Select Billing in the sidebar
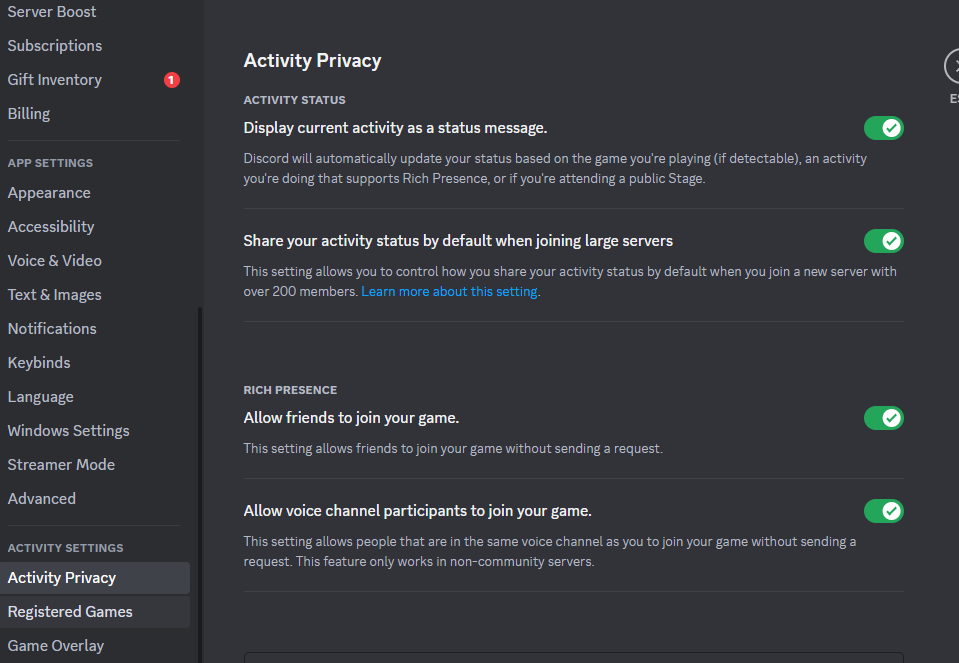Image resolution: width=959 pixels, height=663 pixels. click(x=29, y=114)
